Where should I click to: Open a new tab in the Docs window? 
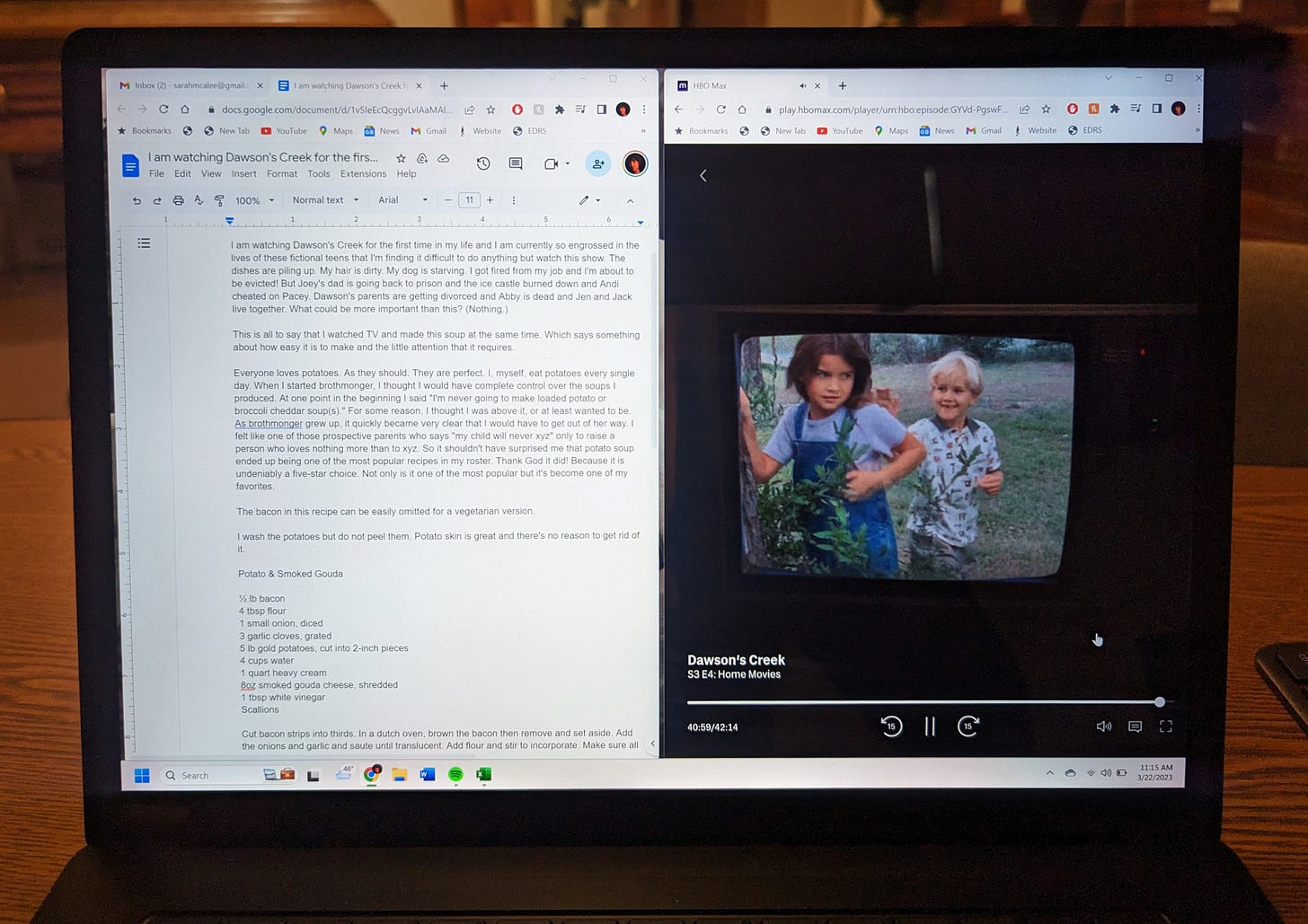click(444, 85)
